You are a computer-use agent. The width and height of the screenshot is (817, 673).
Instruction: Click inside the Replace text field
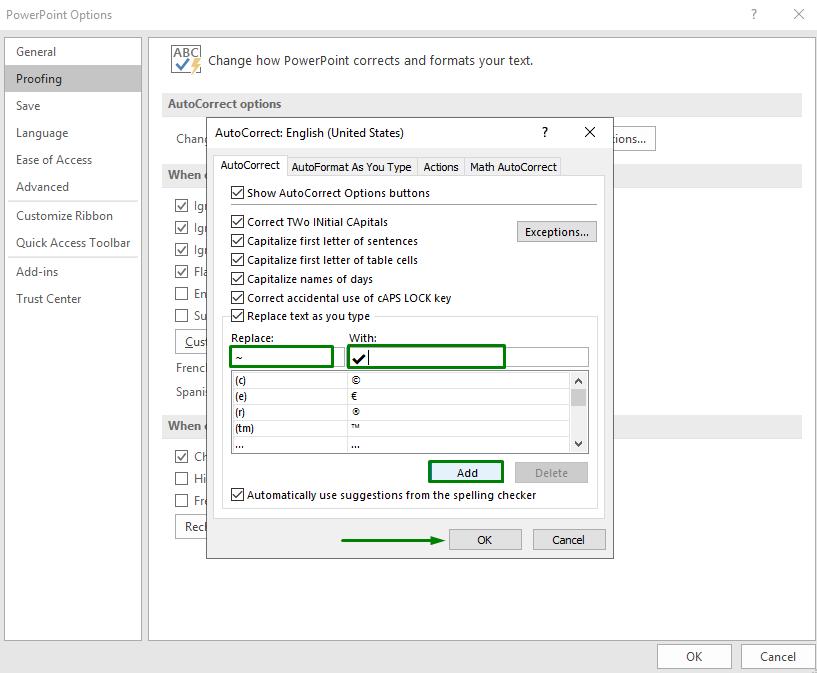pos(281,357)
